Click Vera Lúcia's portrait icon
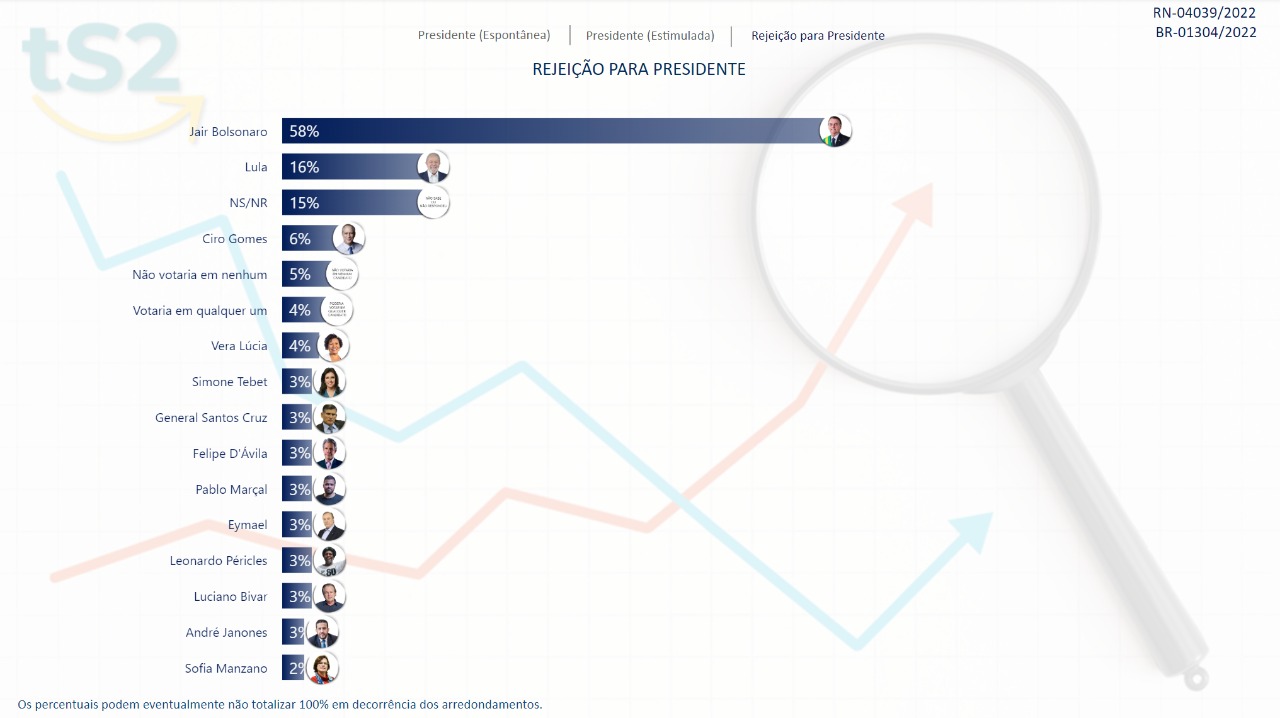The image size is (1280, 718). tap(333, 346)
